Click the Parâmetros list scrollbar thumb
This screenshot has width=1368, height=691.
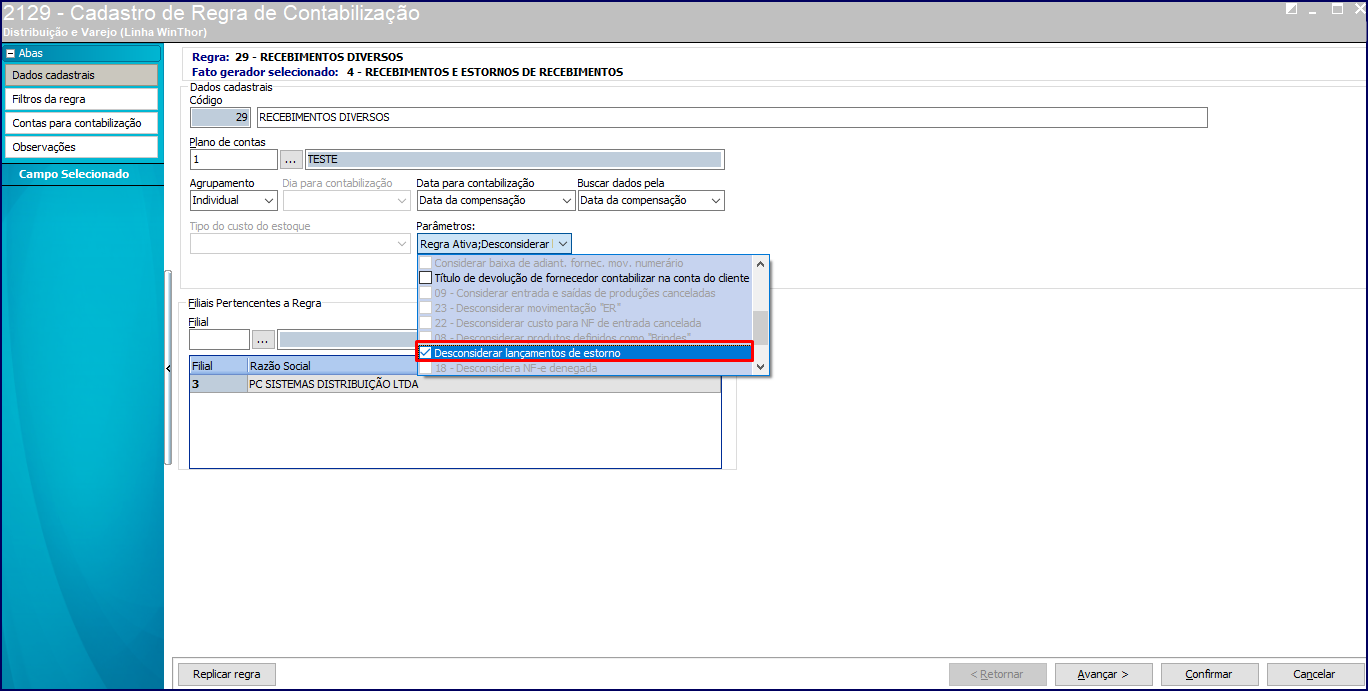(761, 327)
